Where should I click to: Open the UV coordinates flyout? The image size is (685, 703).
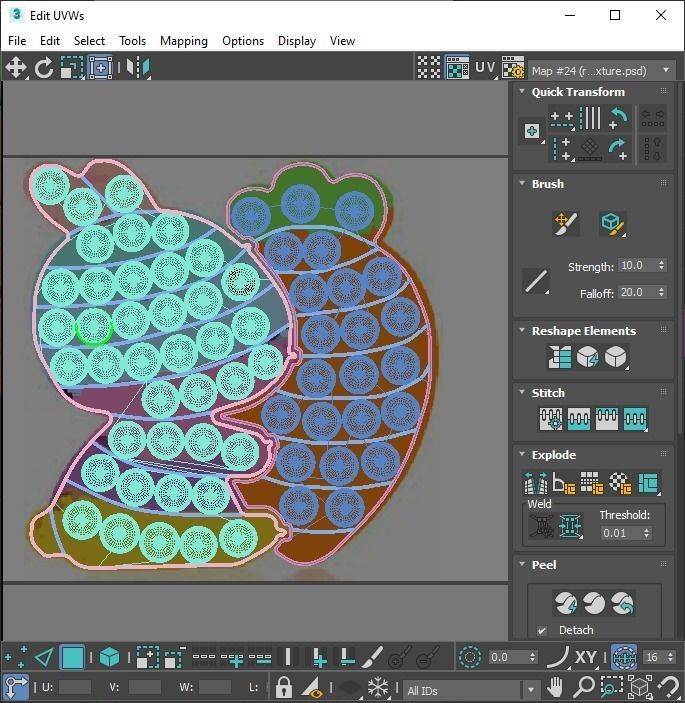coord(486,68)
